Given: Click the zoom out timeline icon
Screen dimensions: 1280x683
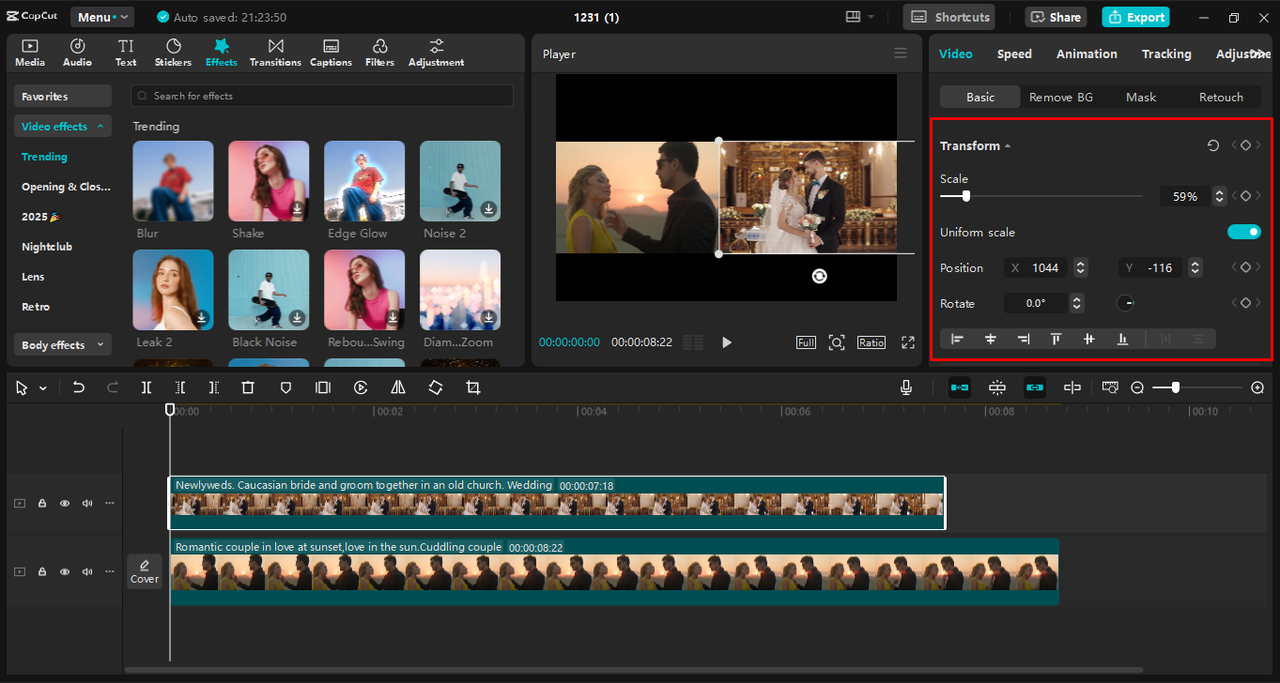Looking at the screenshot, I should tap(1137, 387).
